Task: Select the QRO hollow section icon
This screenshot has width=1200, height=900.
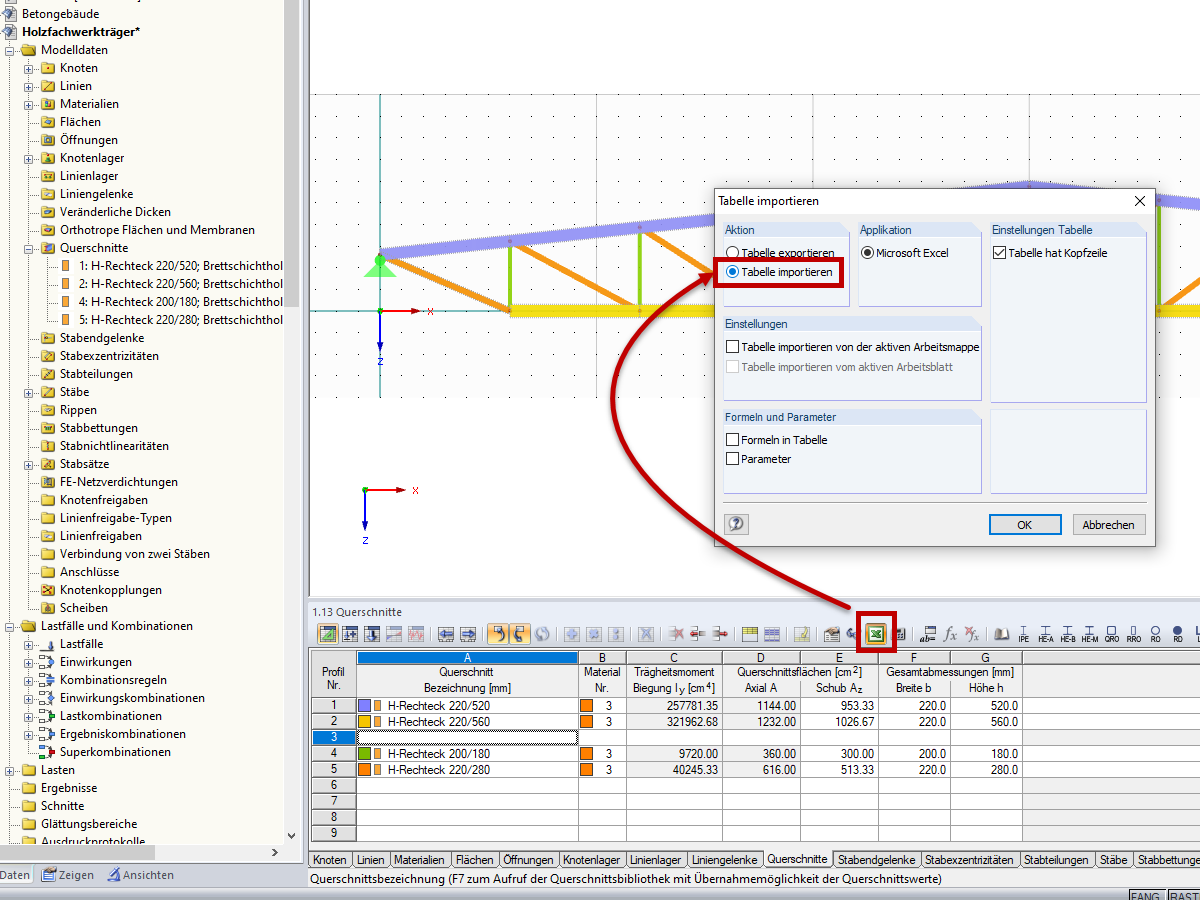Action: pyautogui.click(x=1112, y=630)
